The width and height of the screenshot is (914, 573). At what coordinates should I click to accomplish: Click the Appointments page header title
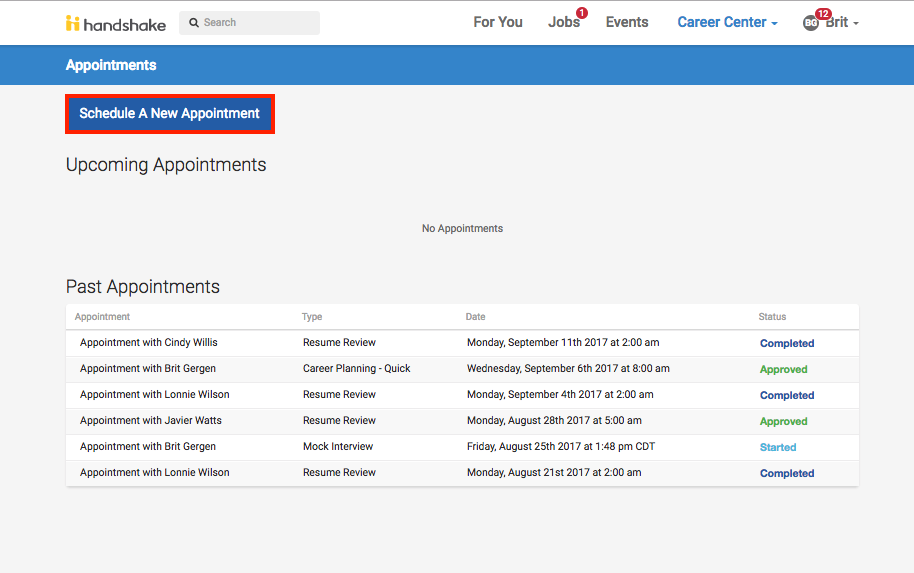pos(111,65)
